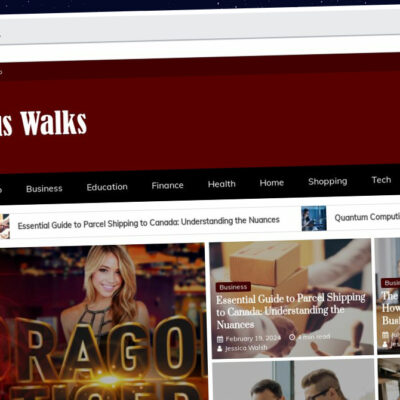Click the Quantum Computing ticker thumbnail
The image size is (400, 400).
(x=314, y=218)
